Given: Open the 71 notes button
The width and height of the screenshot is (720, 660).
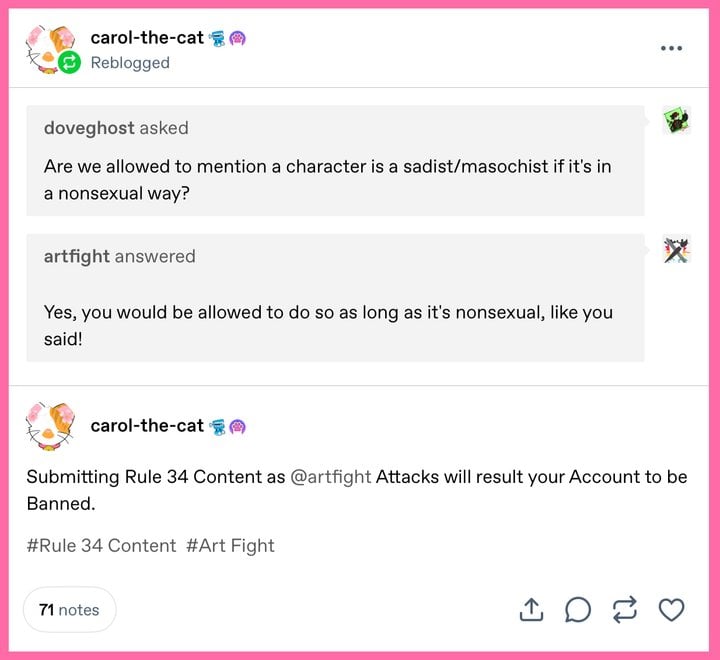Looking at the screenshot, I should pos(69,609).
